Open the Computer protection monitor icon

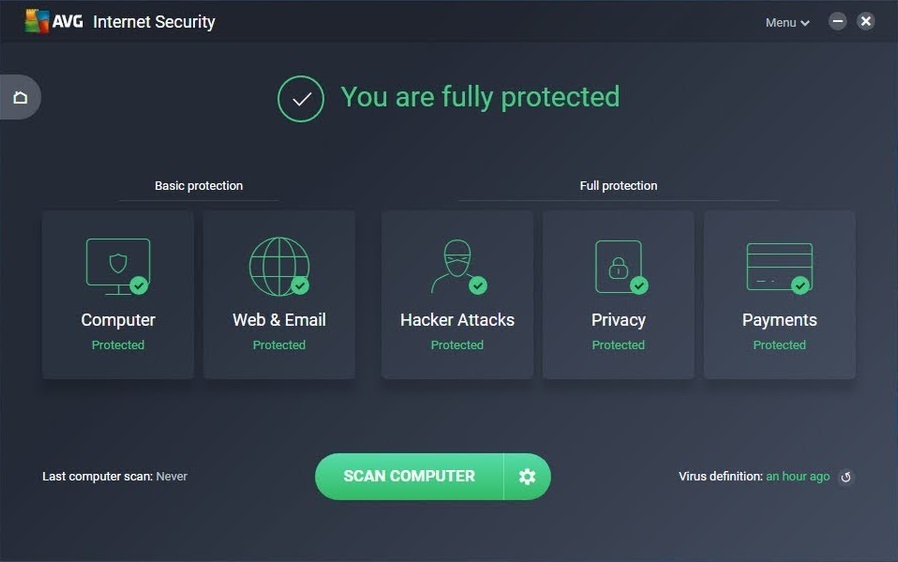coord(118,266)
